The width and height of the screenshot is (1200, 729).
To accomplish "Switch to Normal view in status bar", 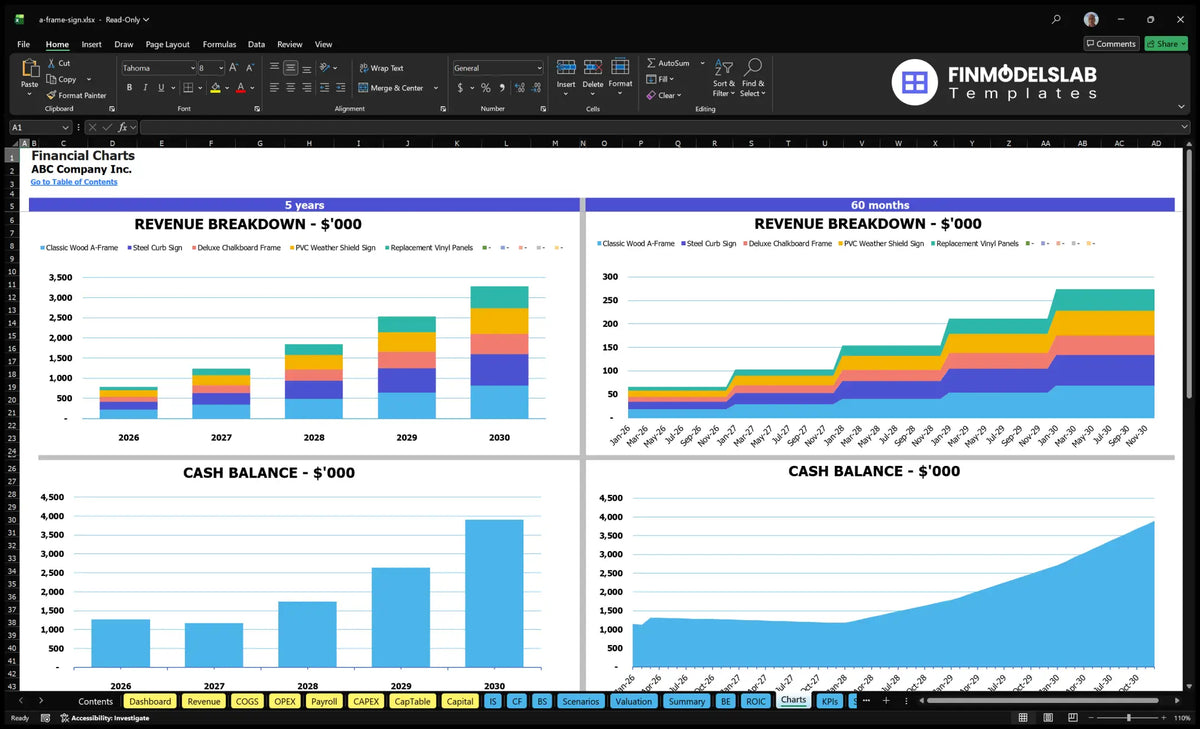I will tap(1022, 718).
